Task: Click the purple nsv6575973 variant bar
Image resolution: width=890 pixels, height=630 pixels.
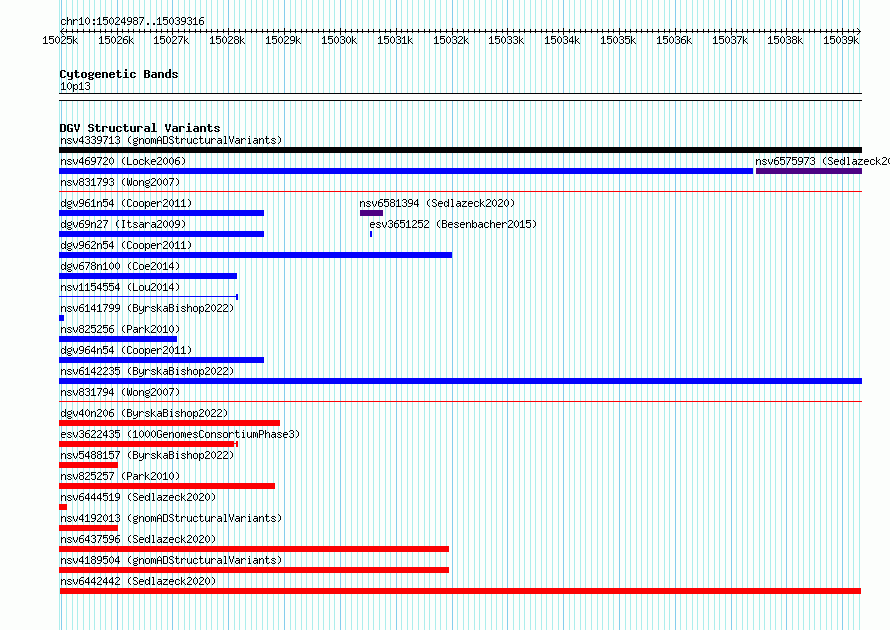Action: coord(809,171)
